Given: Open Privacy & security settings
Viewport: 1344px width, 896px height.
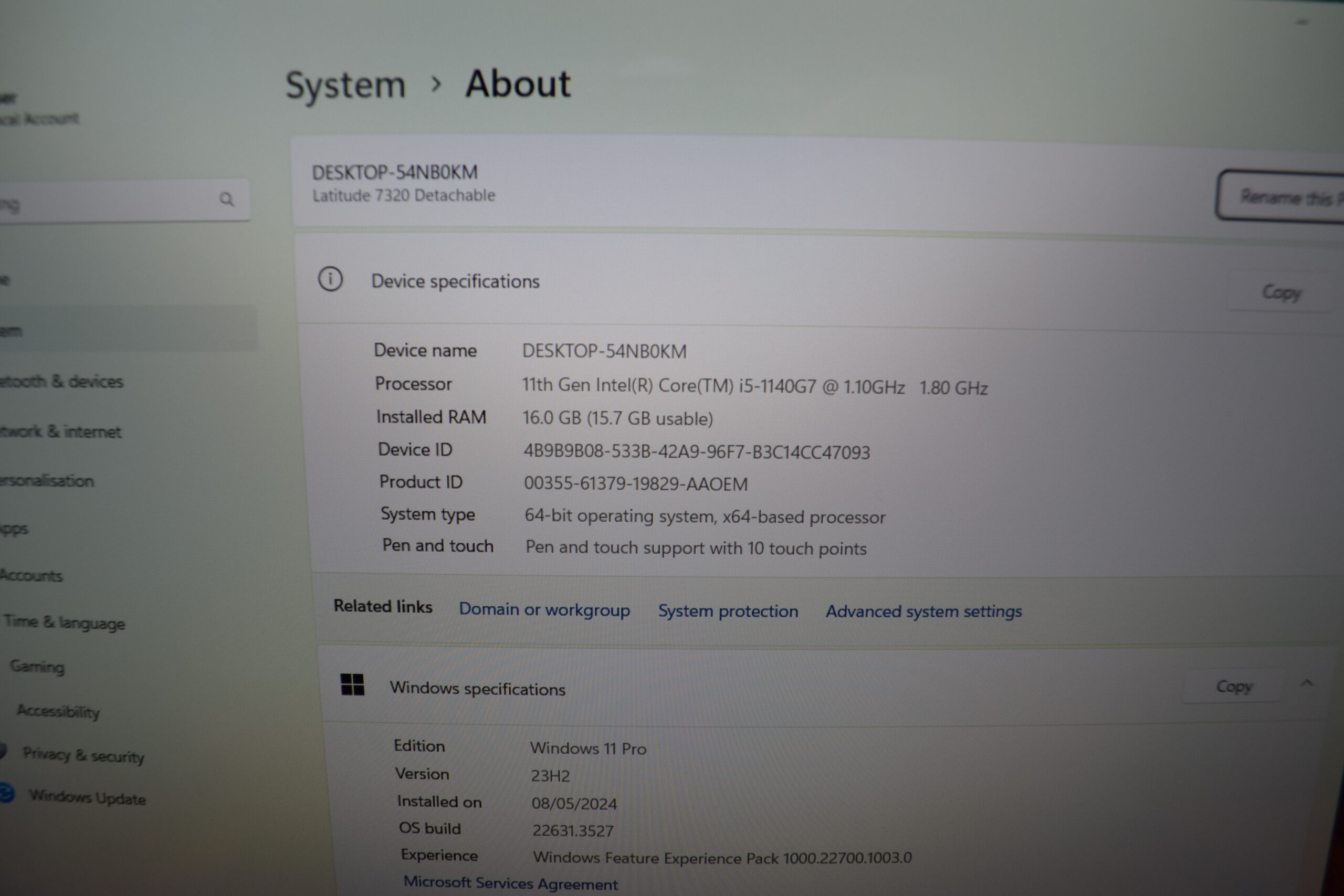Looking at the screenshot, I should pos(83,755).
